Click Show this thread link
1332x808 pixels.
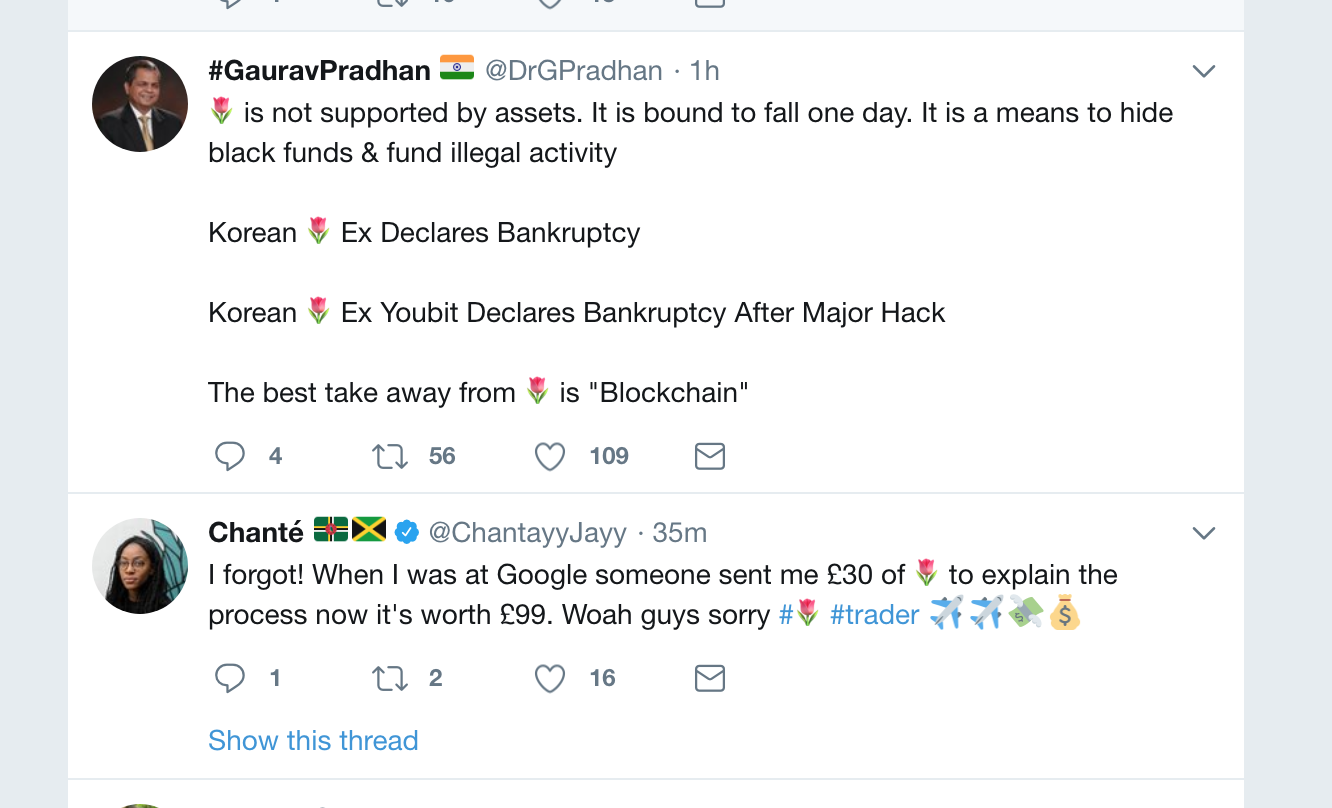point(313,741)
